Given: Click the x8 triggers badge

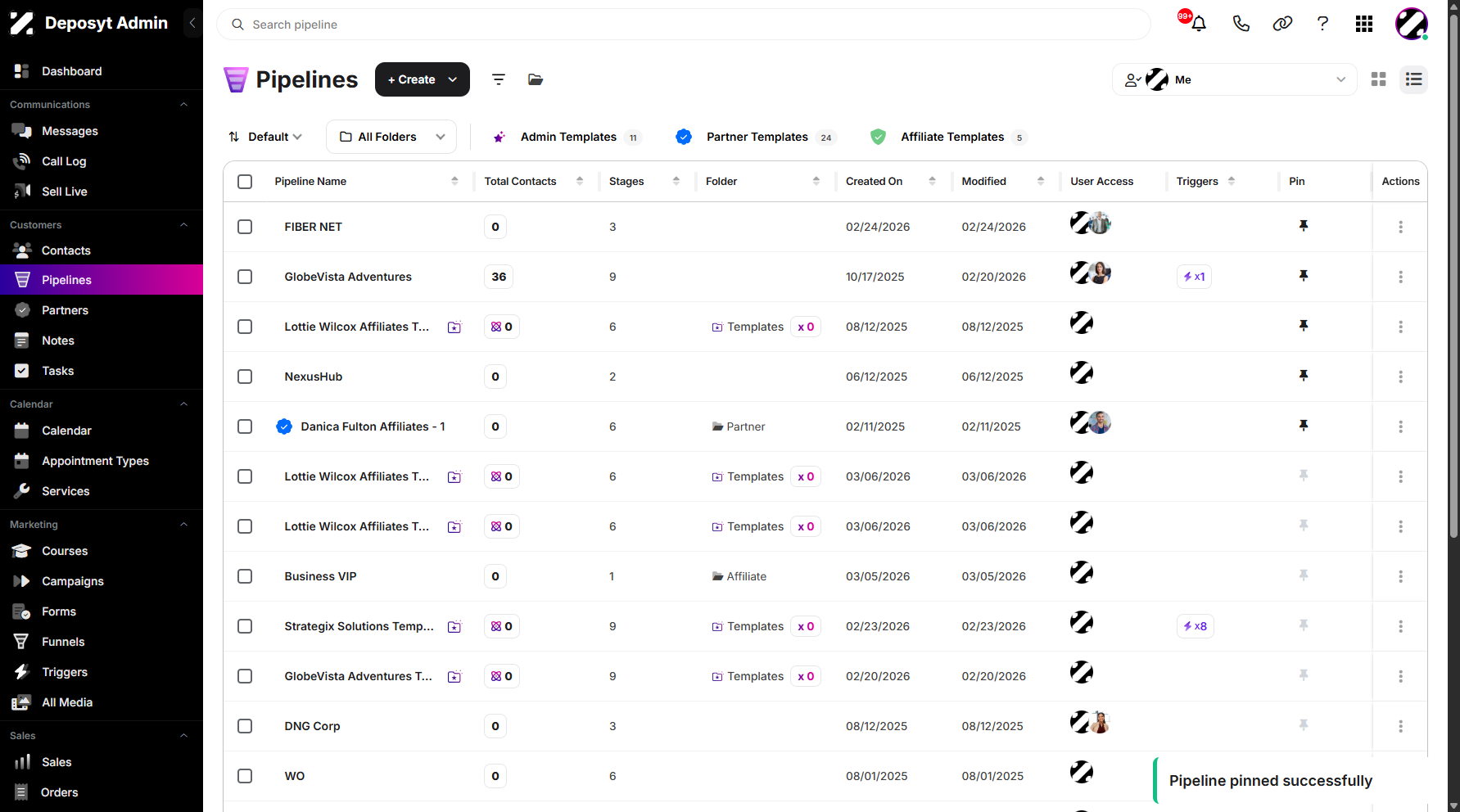Looking at the screenshot, I should click(1196, 626).
